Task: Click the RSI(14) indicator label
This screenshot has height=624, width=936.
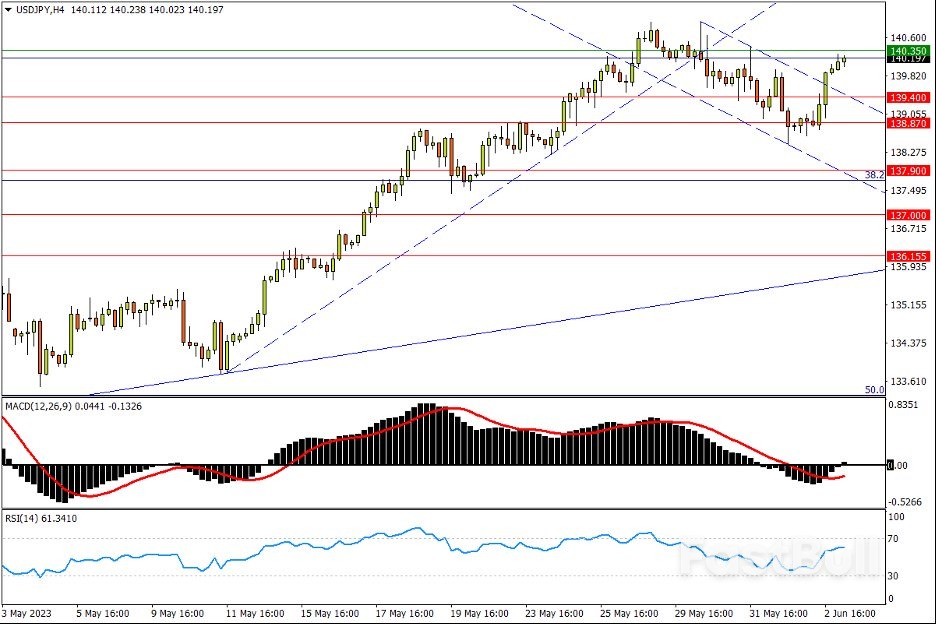Action: coord(23,518)
